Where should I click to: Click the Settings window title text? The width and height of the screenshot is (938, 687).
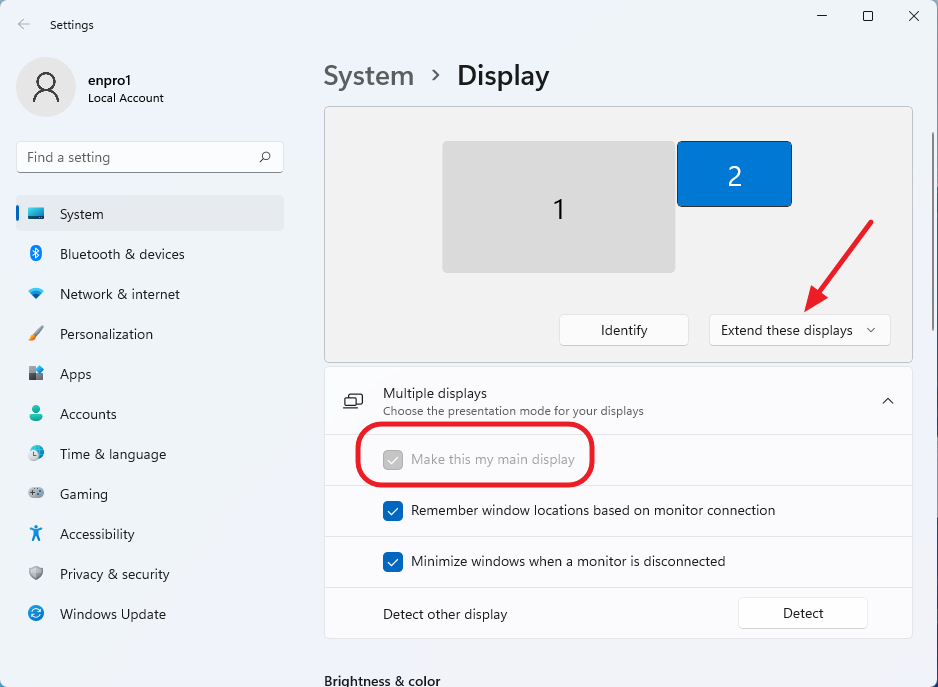pyautogui.click(x=72, y=25)
